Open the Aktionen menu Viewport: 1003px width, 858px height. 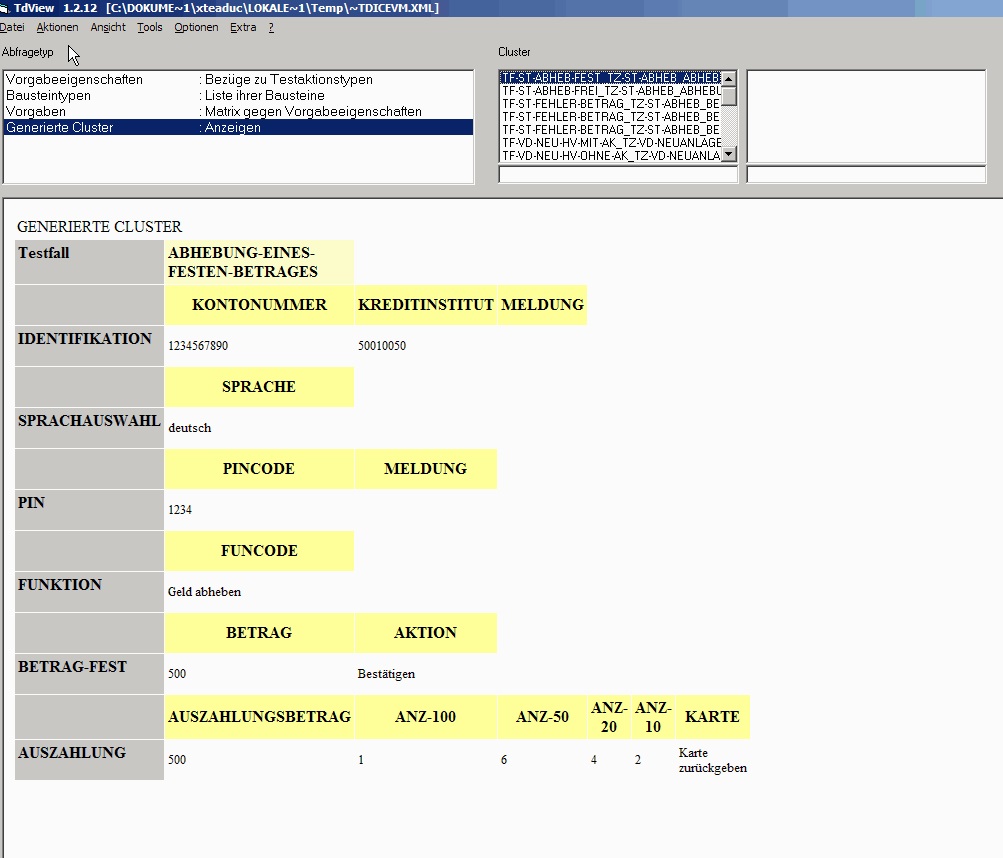point(57,28)
